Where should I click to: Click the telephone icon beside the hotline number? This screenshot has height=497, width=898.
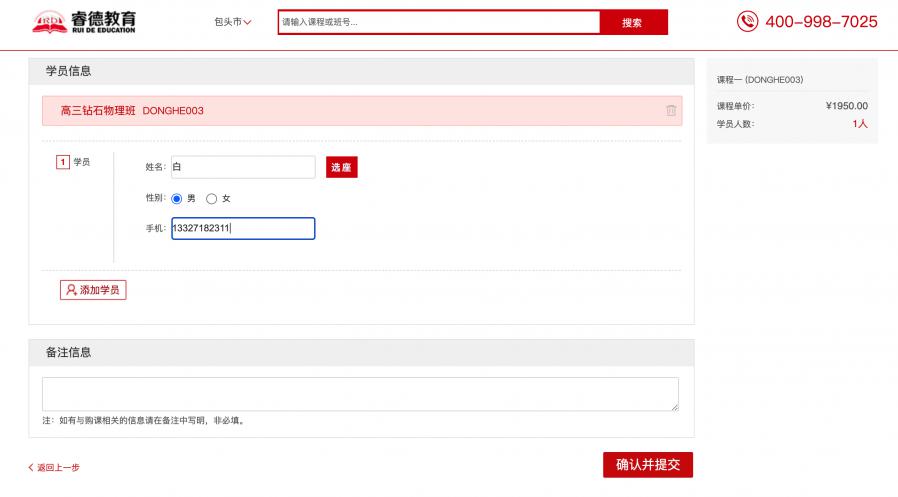click(747, 21)
